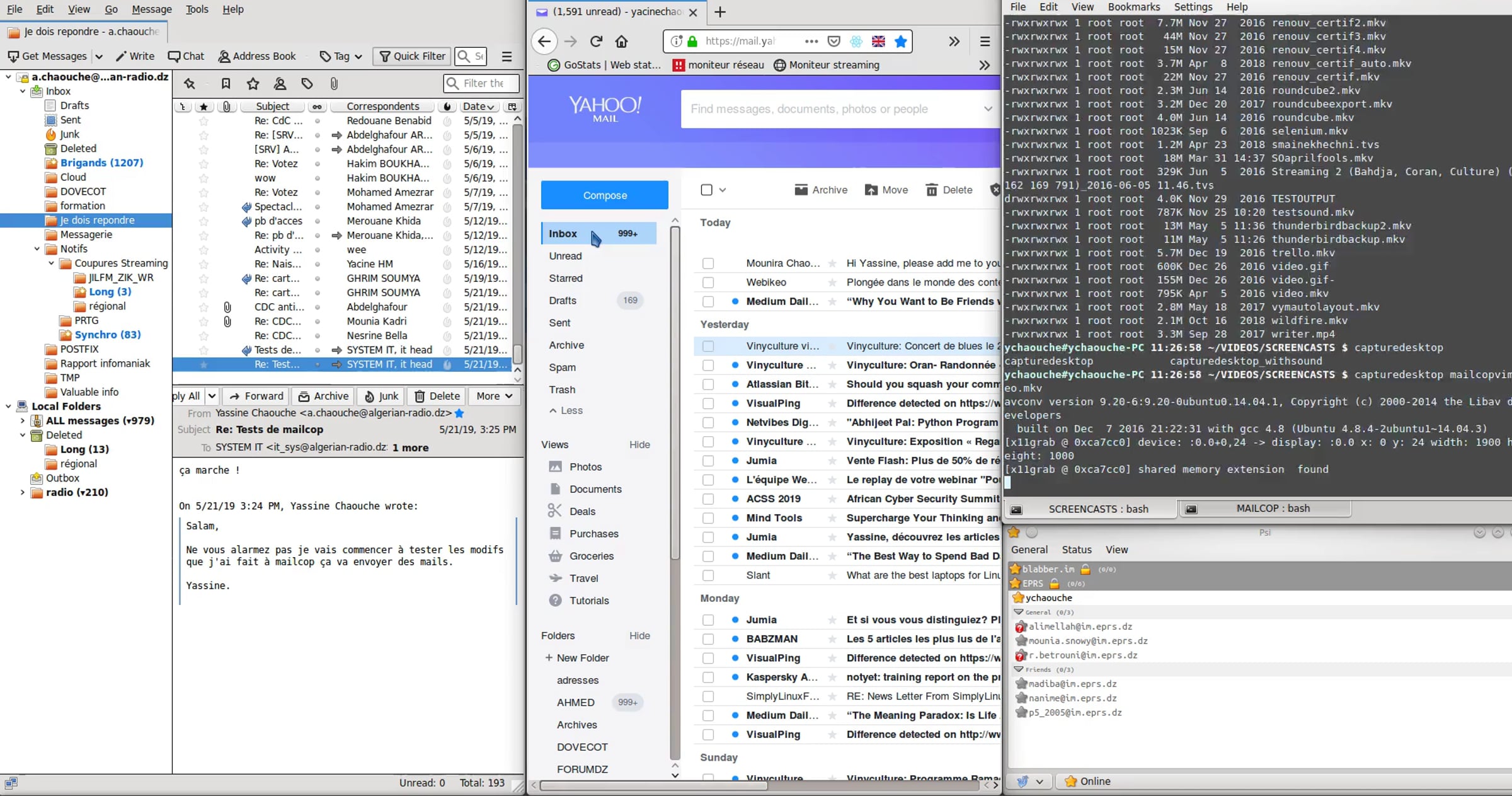Tick the Slant email checkbox
This screenshot has height=796, width=1512.
pyautogui.click(x=708, y=575)
